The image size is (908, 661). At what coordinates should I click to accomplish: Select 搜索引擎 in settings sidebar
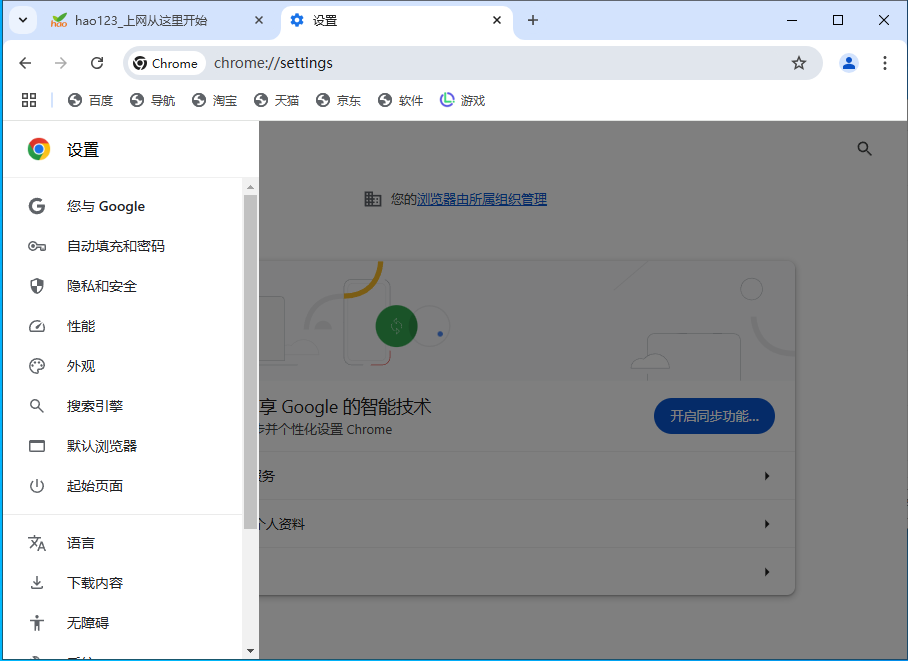123,406
